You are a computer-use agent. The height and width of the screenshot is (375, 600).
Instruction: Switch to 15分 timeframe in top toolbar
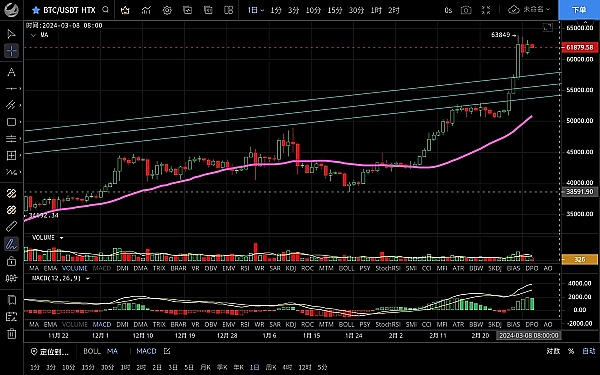point(334,10)
